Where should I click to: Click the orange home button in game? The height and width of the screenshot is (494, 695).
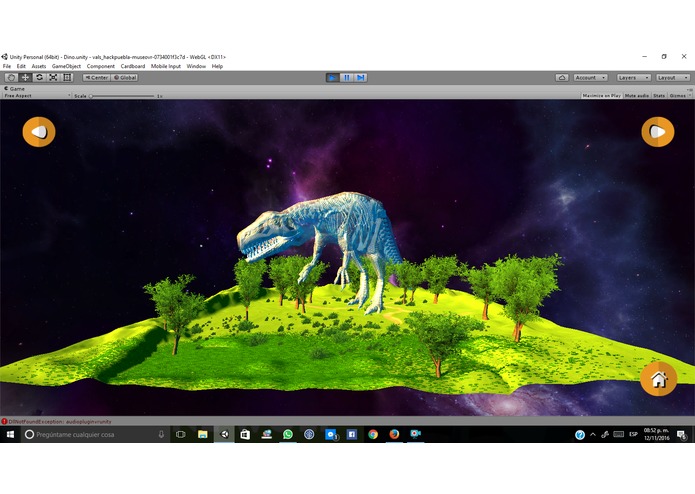[659, 379]
